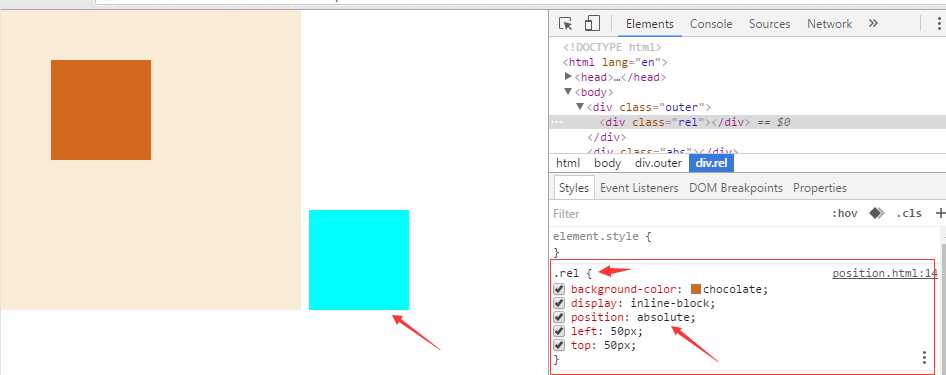The height and width of the screenshot is (375, 946).
Task: Click the .rel selector text
Action: (566, 273)
